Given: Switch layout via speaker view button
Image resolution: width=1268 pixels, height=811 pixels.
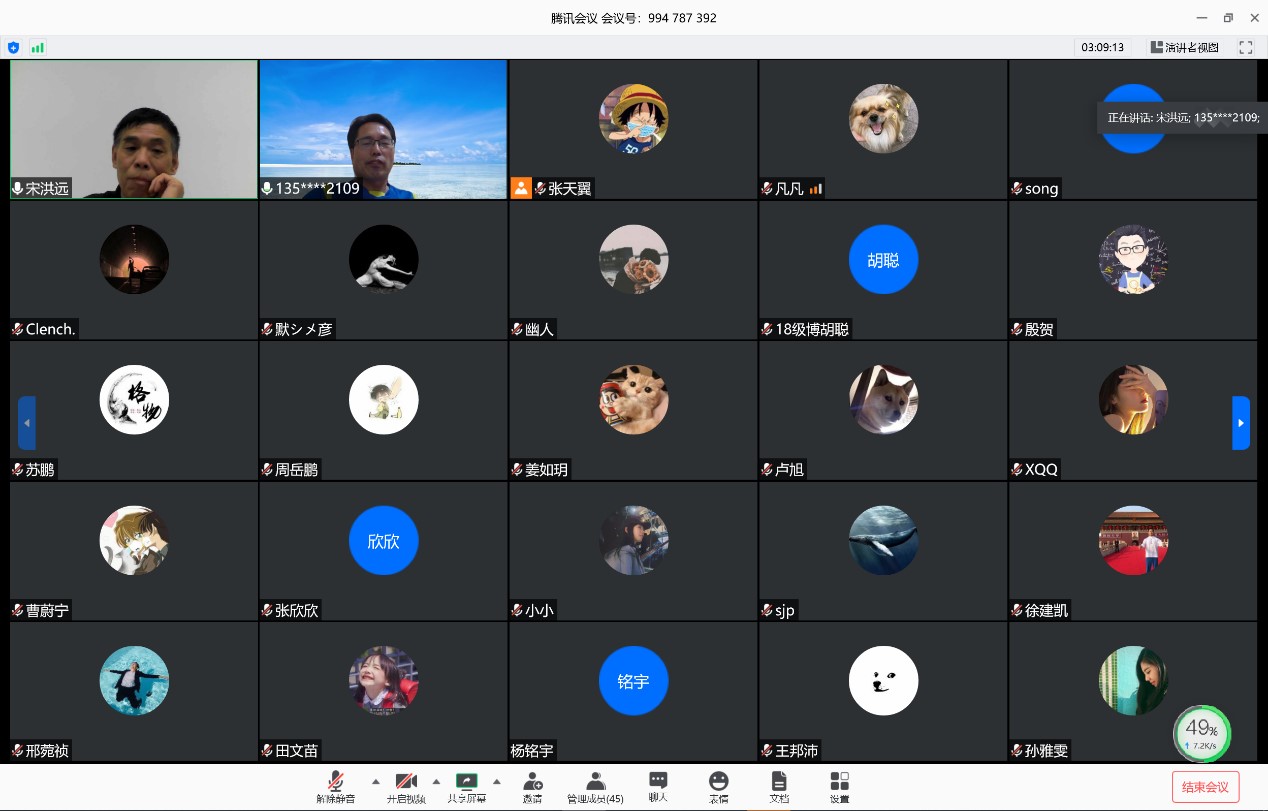Looking at the screenshot, I should point(1185,47).
